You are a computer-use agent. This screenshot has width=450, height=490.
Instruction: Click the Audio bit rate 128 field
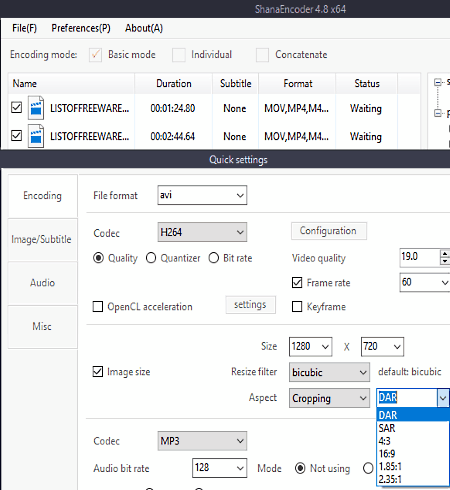219,468
